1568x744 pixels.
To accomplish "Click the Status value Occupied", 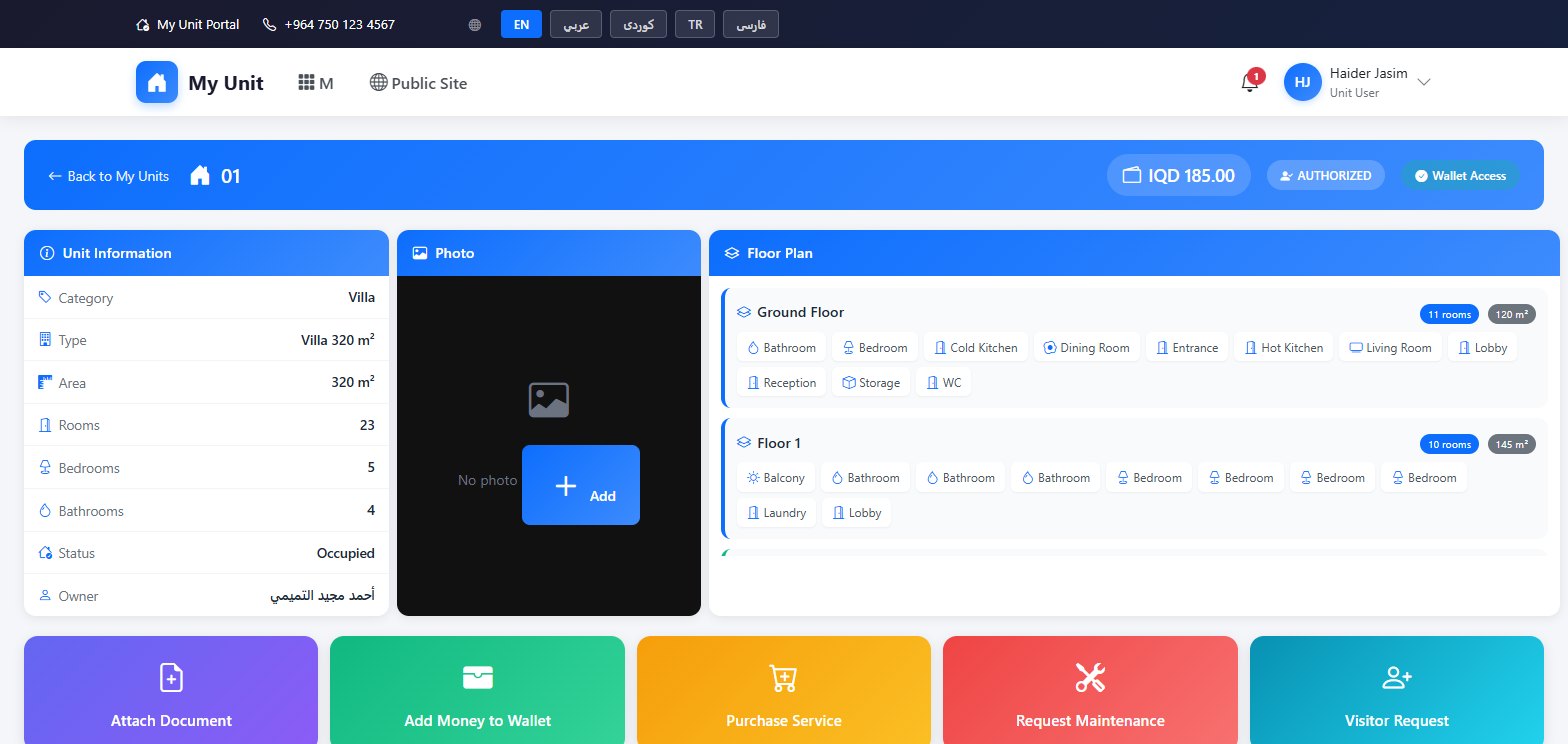I will point(346,553).
